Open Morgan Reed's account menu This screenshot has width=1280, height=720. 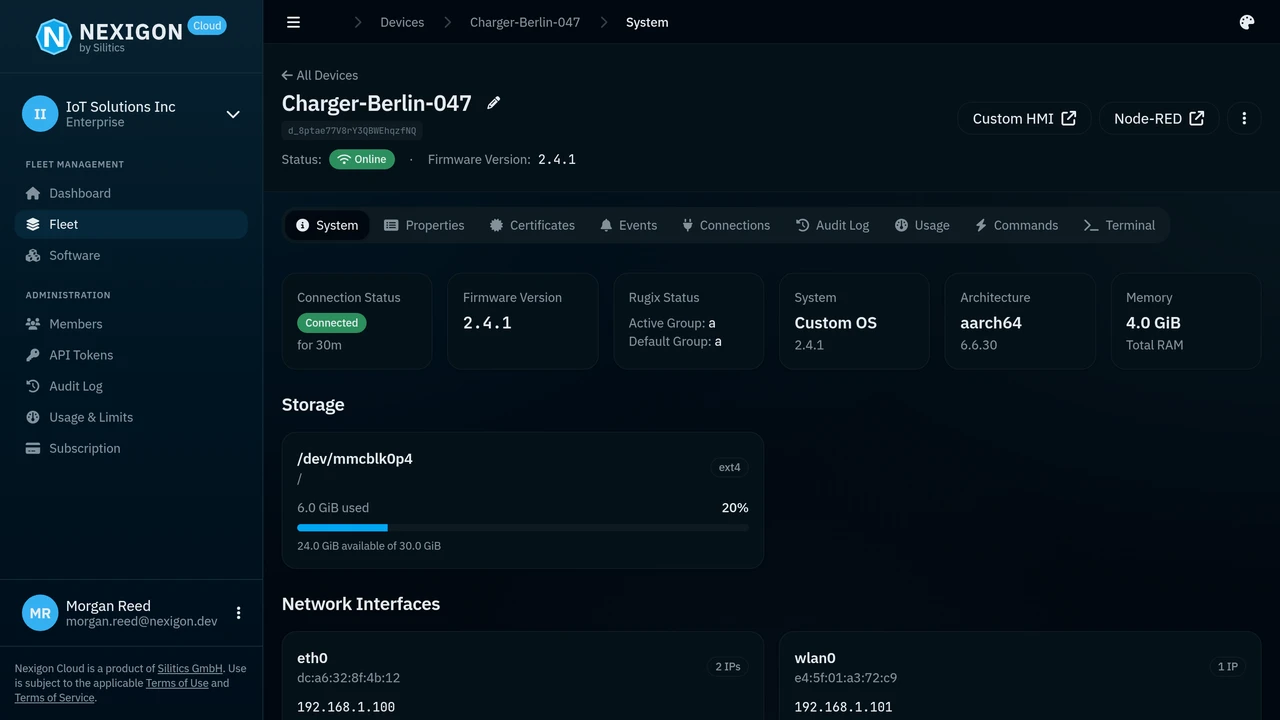pyautogui.click(x=238, y=612)
